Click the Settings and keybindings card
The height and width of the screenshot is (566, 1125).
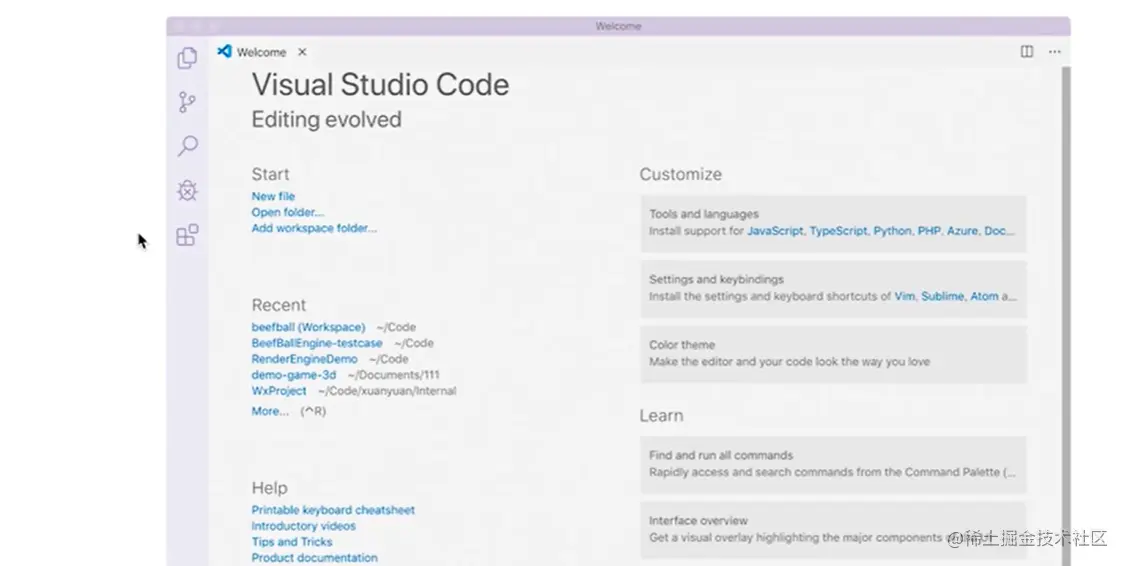click(x=833, y=288)
